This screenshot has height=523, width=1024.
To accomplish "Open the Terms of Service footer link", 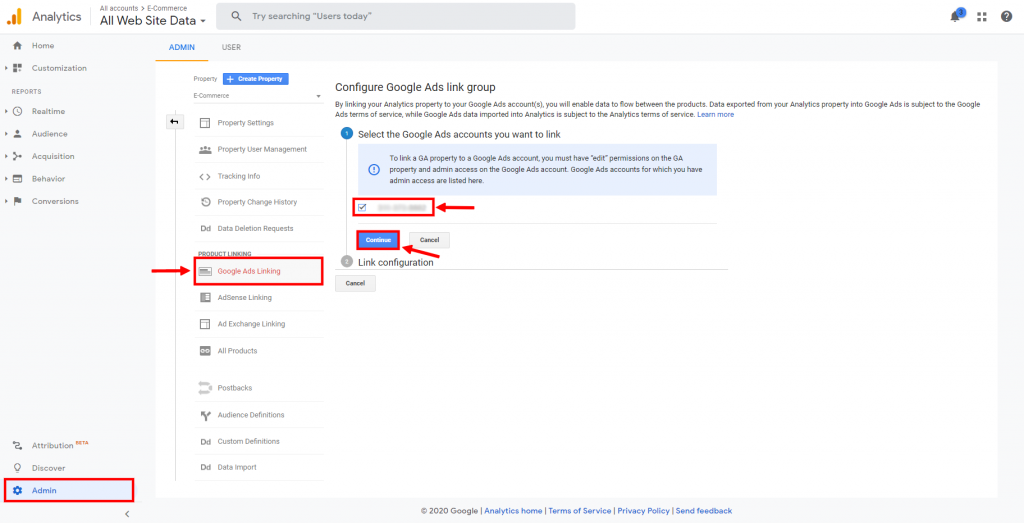I will pyautogui.click(x=580, y=511).
